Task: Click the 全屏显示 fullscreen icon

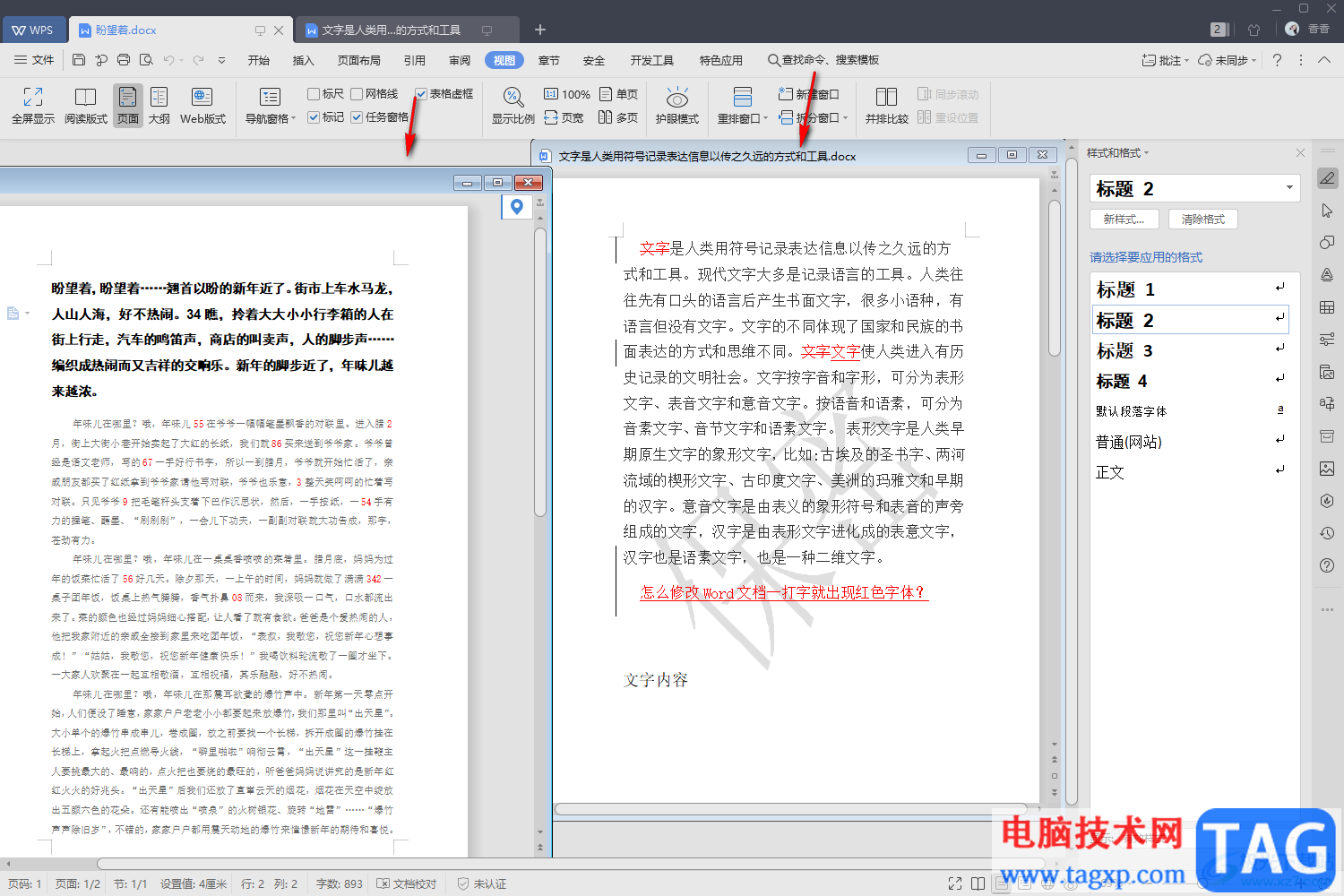Action: tap(33, 105)
